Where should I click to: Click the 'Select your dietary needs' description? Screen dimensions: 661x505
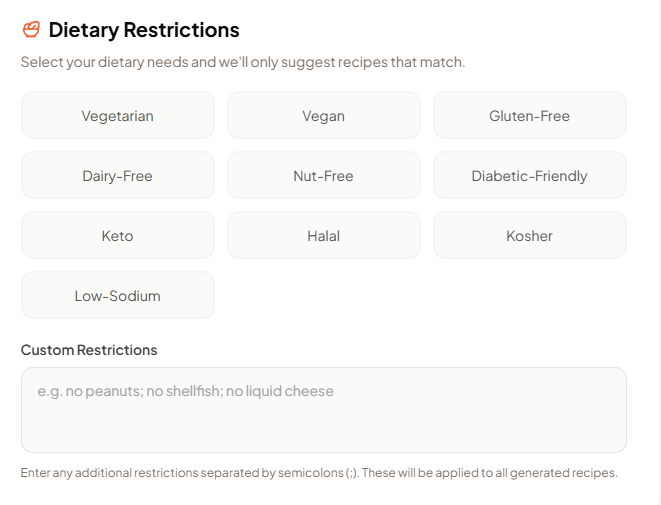click(x=243, y=62)
